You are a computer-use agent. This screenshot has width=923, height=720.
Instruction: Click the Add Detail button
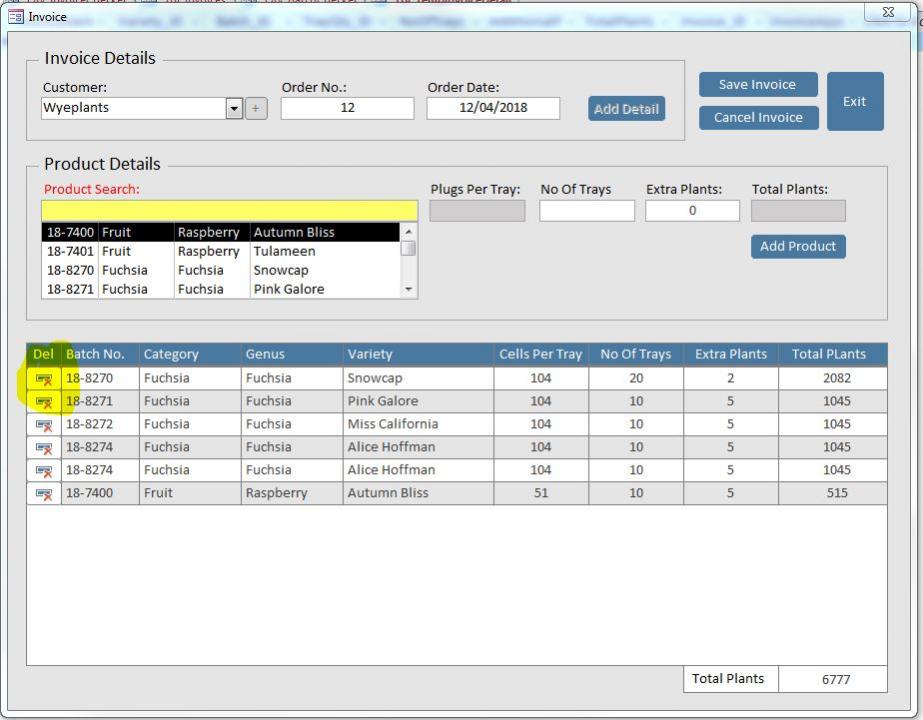pyautogui.click(x=626, y=109)
